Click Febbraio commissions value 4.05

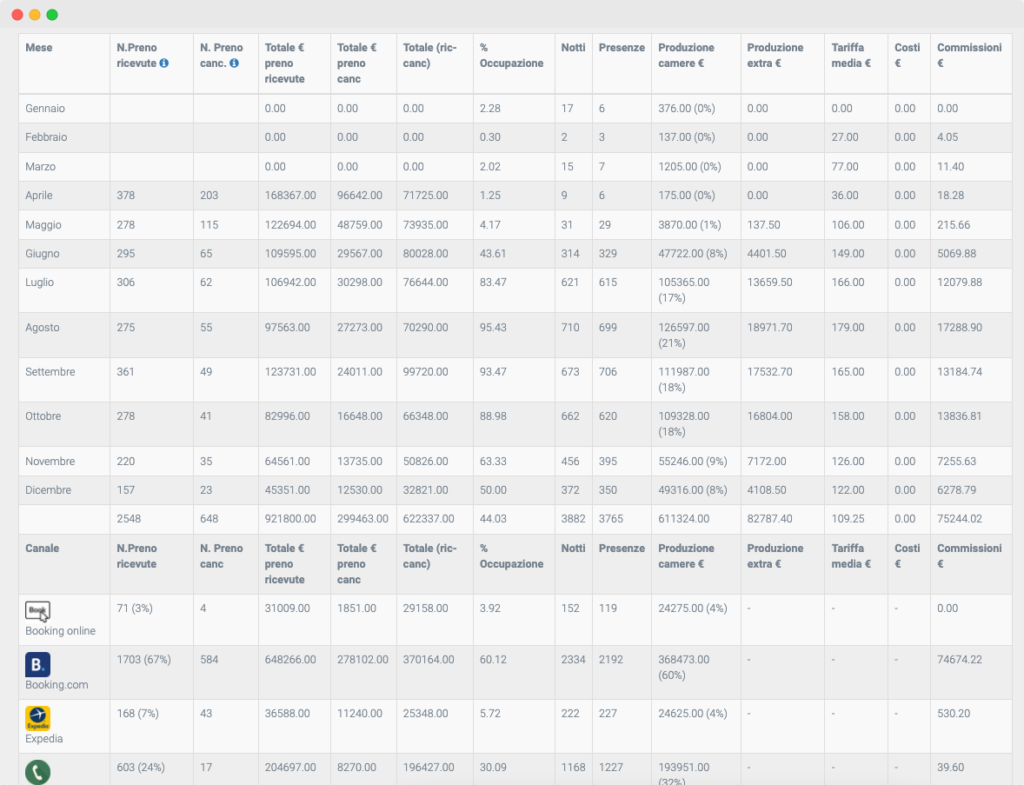[x=948, y=137]
